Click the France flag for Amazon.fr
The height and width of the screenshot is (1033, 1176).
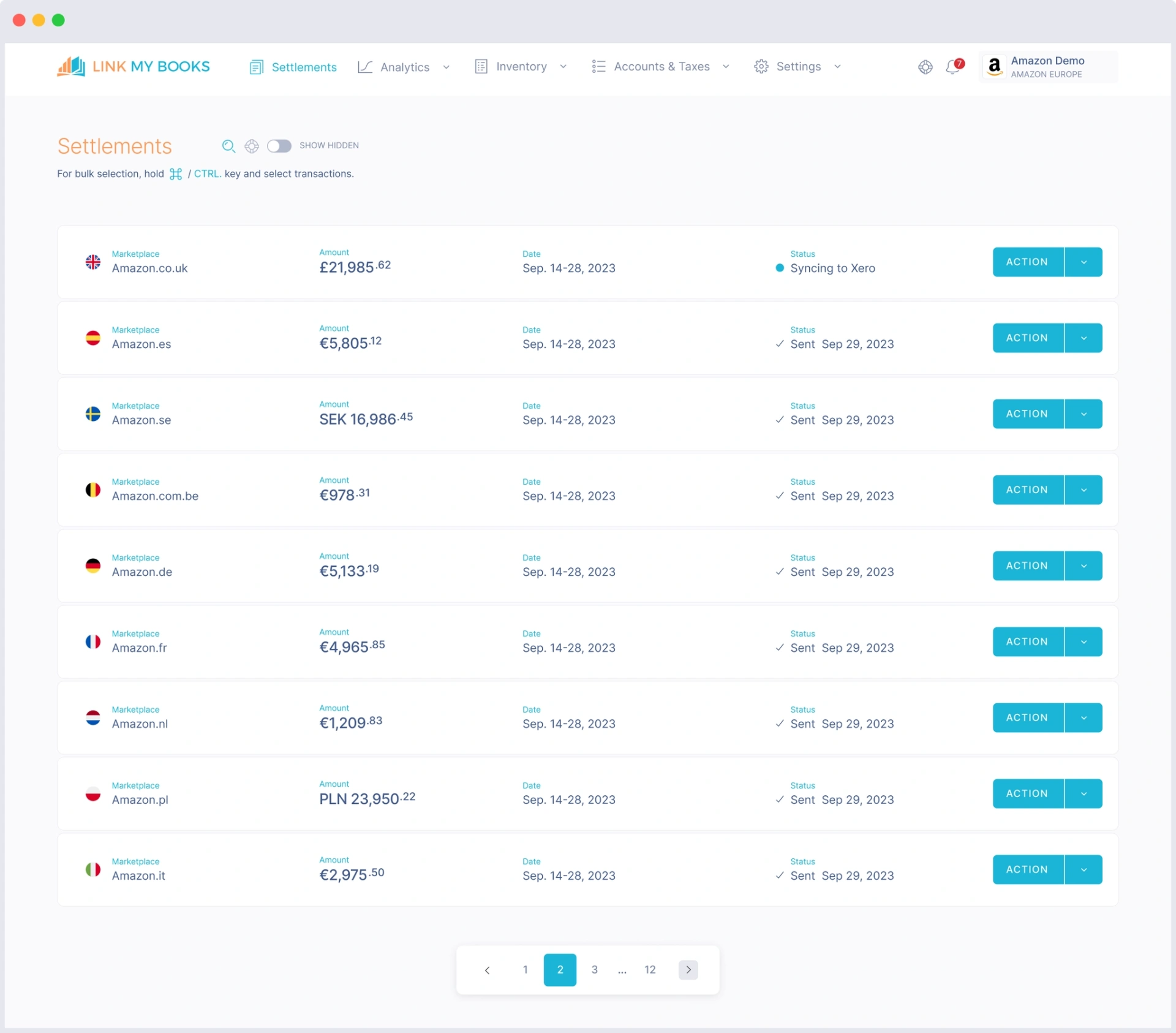coord(93,642)
